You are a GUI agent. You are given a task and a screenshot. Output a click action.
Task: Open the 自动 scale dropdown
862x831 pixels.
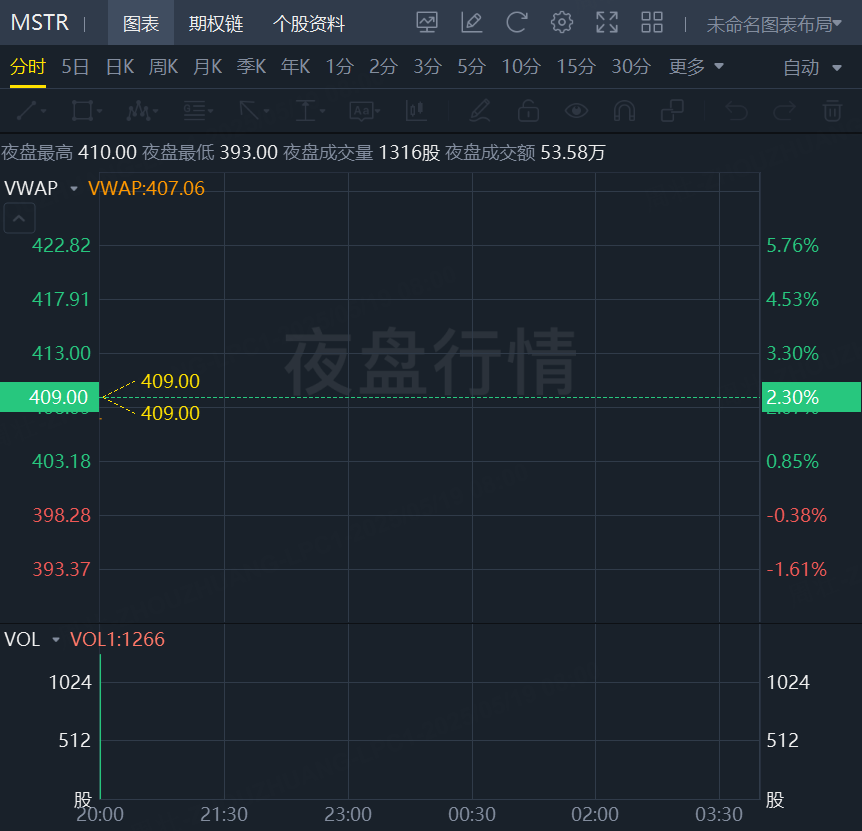pyautogui.click(x=813, y=68)
